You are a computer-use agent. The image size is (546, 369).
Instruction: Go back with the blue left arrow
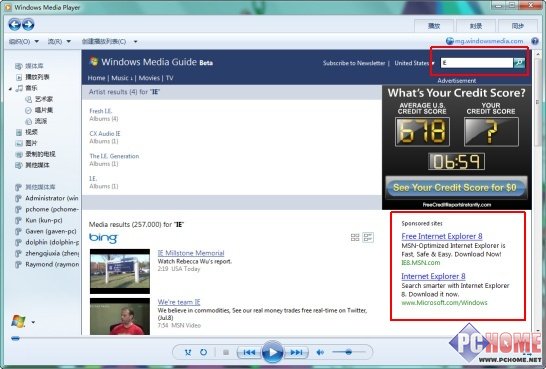(x=14, y=25)
